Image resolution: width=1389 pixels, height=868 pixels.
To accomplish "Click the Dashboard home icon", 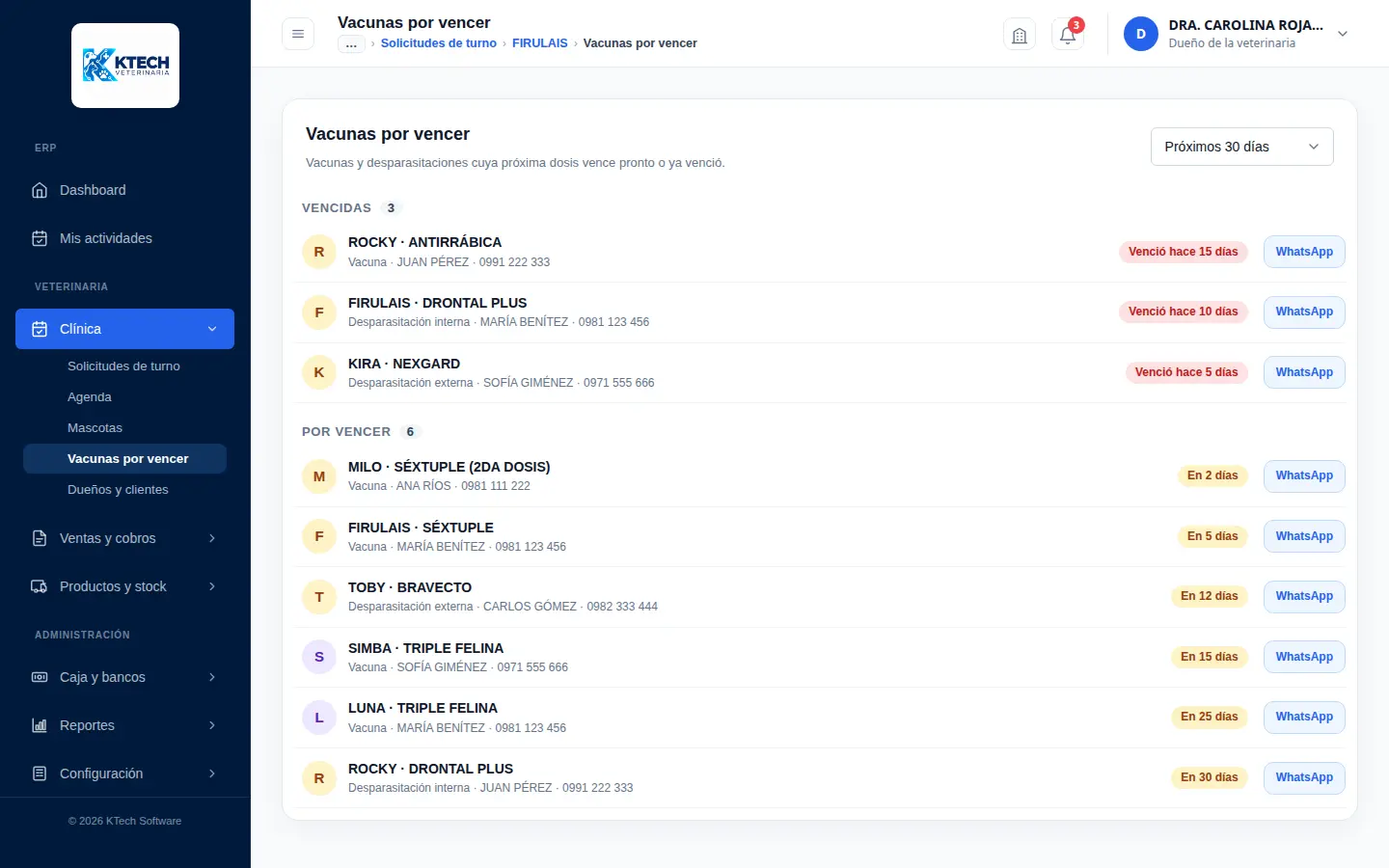I will pyautogui.click(x=40, y=190).
